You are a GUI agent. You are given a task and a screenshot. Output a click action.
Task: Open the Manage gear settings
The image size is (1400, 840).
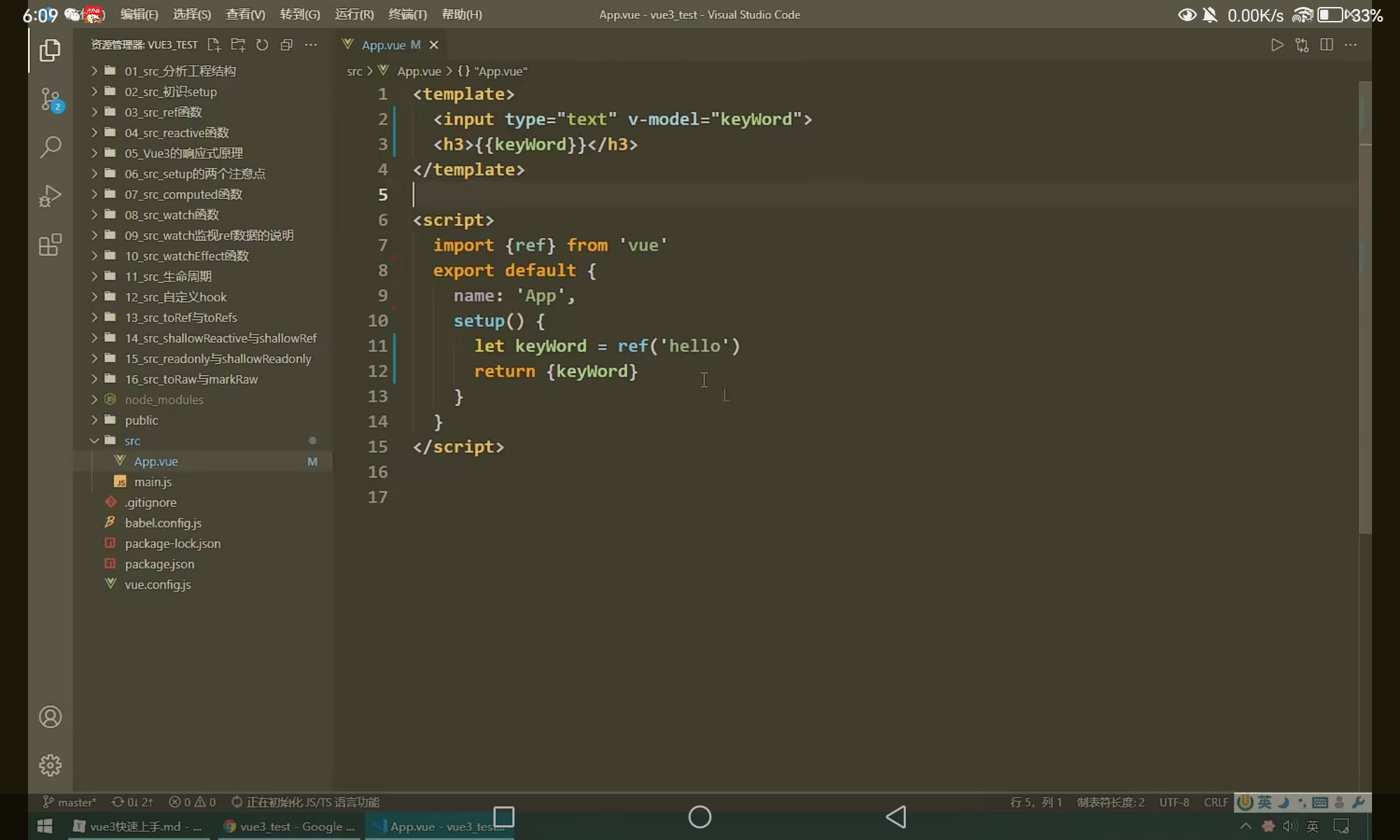tap(50, 765)
